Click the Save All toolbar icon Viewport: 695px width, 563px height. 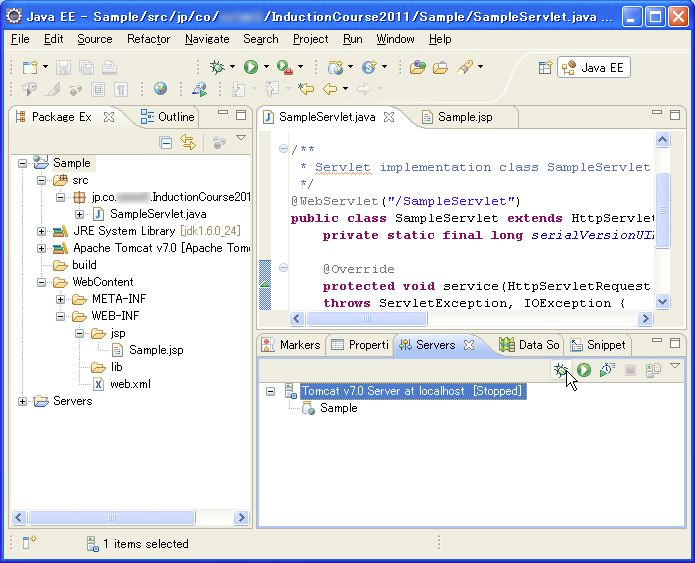pyautogui.click(x=86, y=67)
